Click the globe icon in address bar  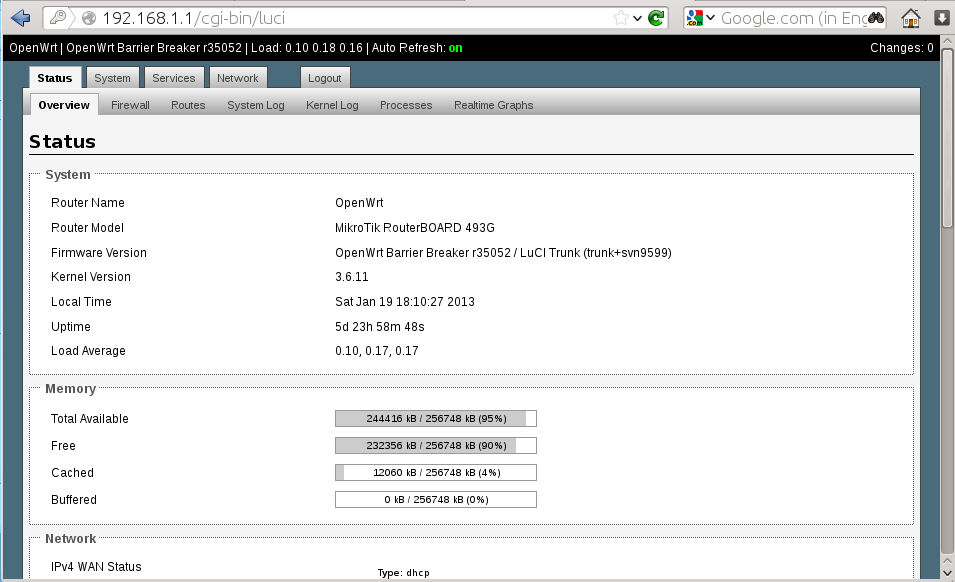coord(89,18)
